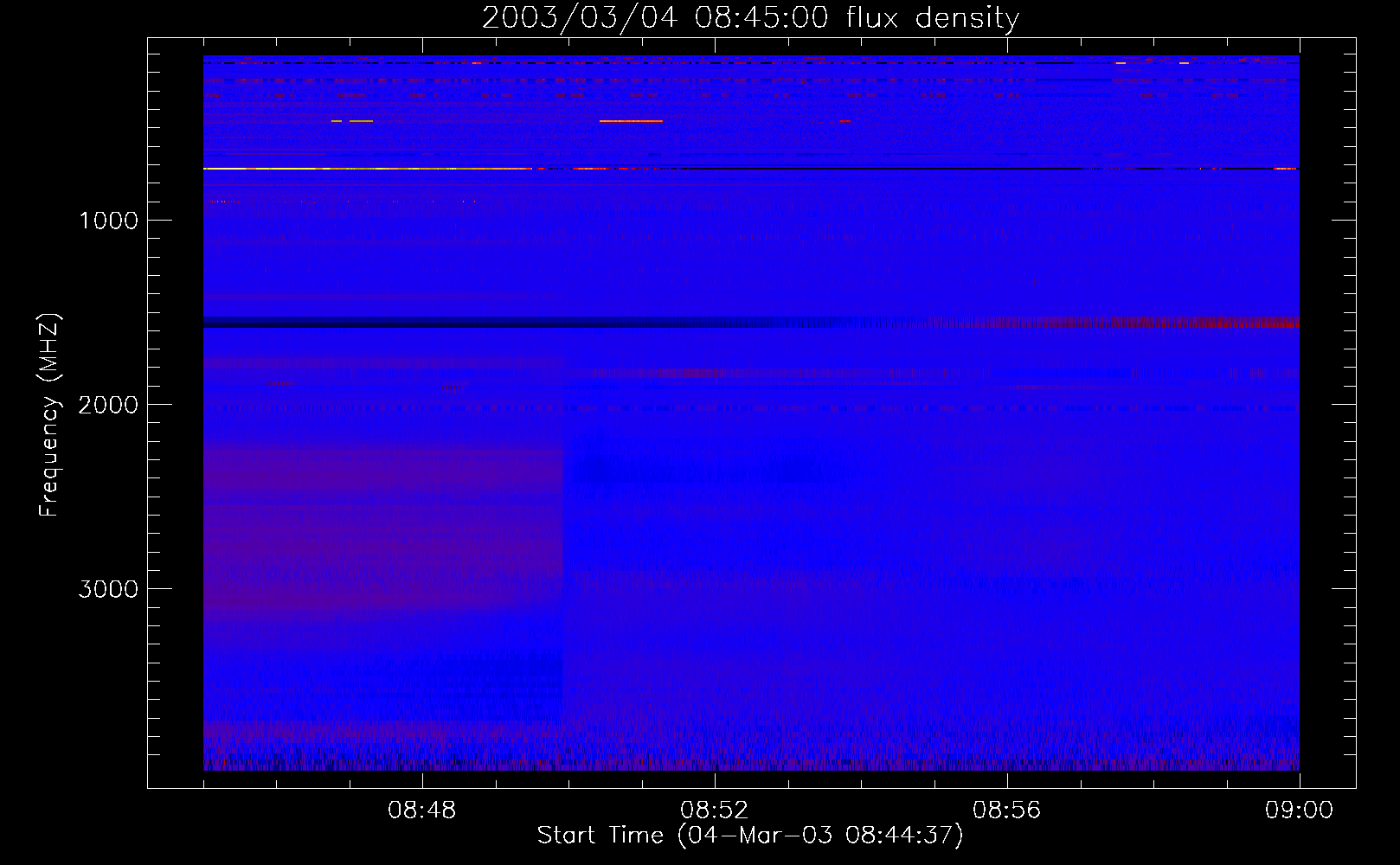Click the 09:00 time tick label
The width and height of the screenshot is (1400, 865).
(x=1300, y=811)
